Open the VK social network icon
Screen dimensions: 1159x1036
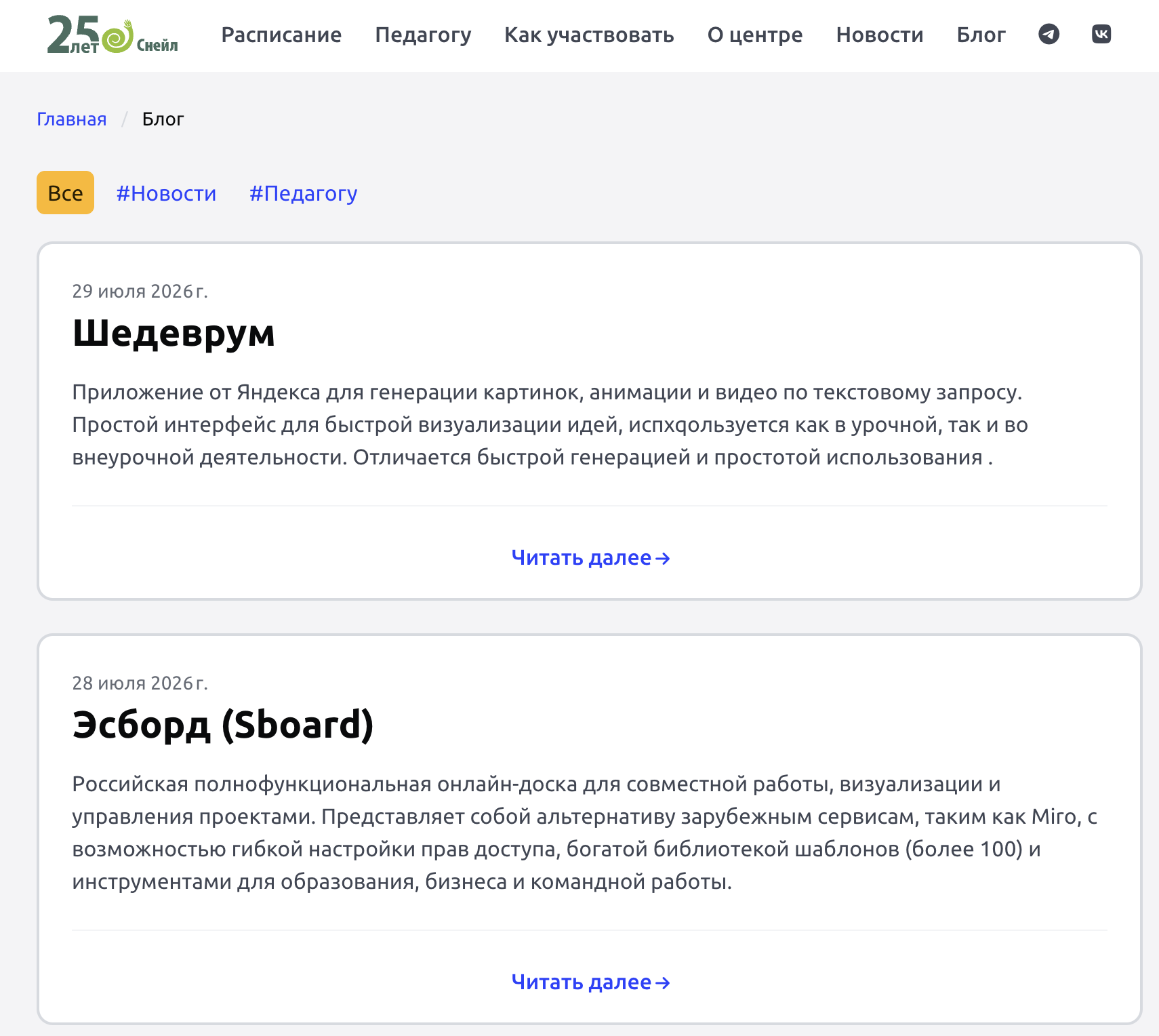[1101, 34]
